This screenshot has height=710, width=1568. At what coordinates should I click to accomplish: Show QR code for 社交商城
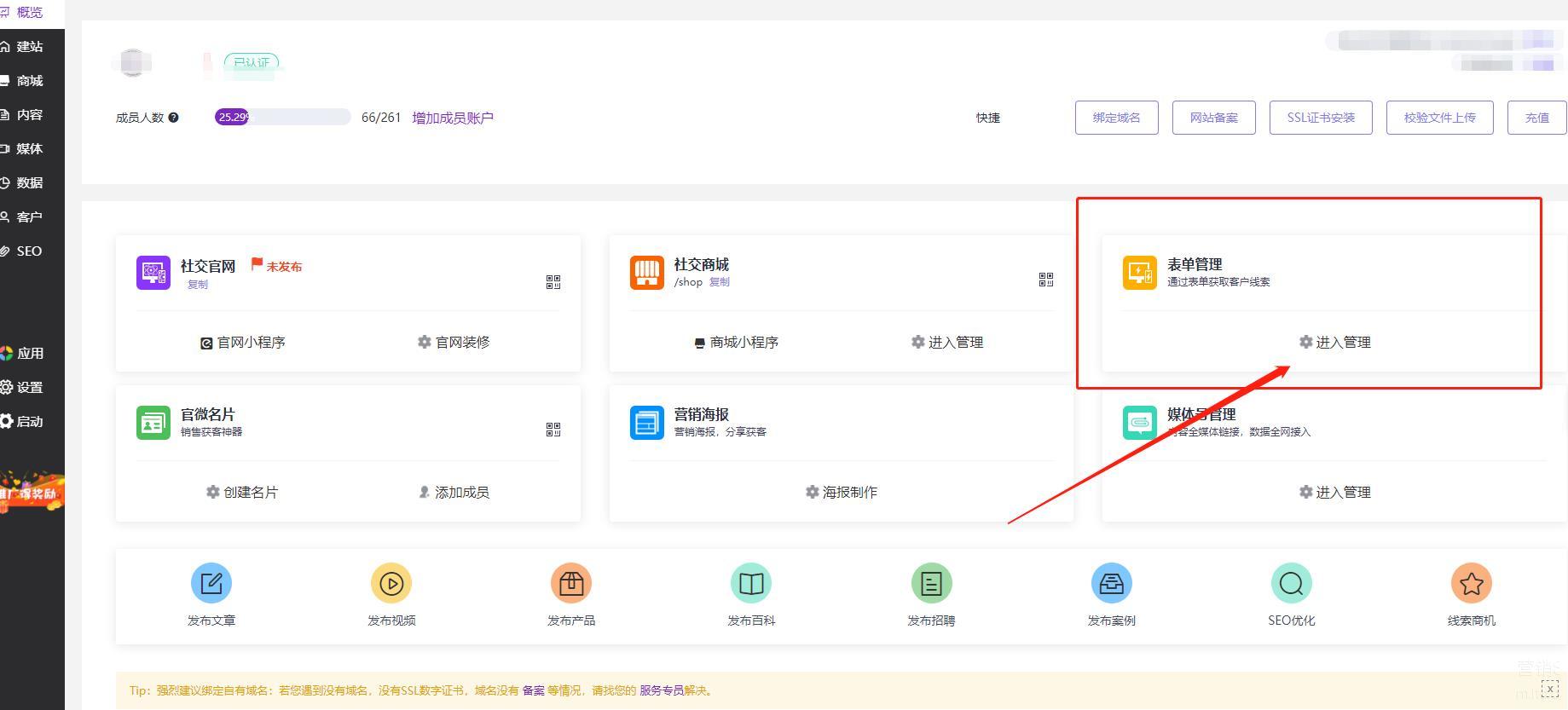[1046, 280]
